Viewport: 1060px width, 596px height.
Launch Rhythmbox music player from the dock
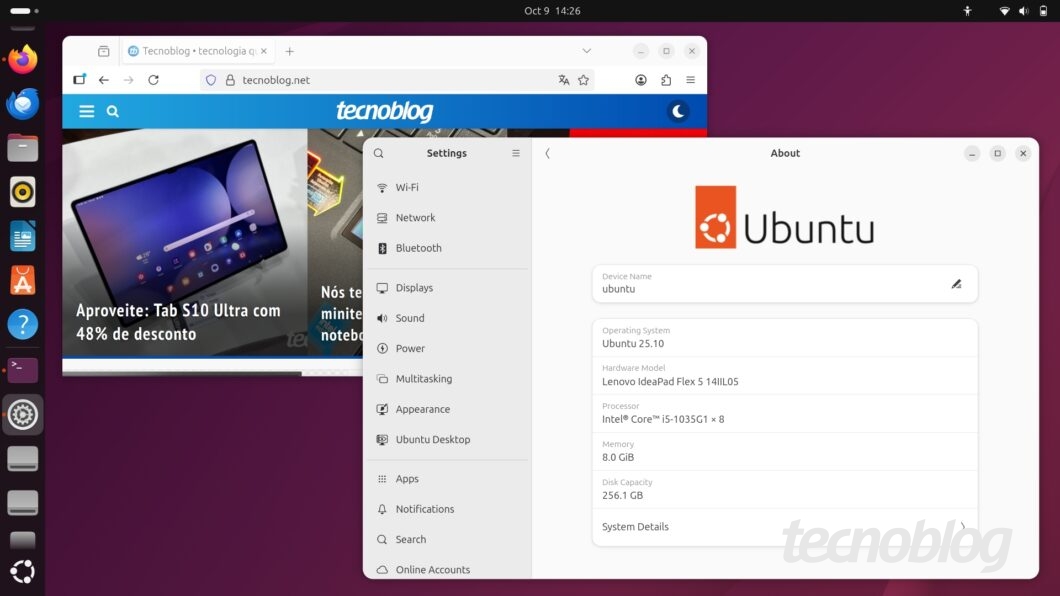pos(22,192)
